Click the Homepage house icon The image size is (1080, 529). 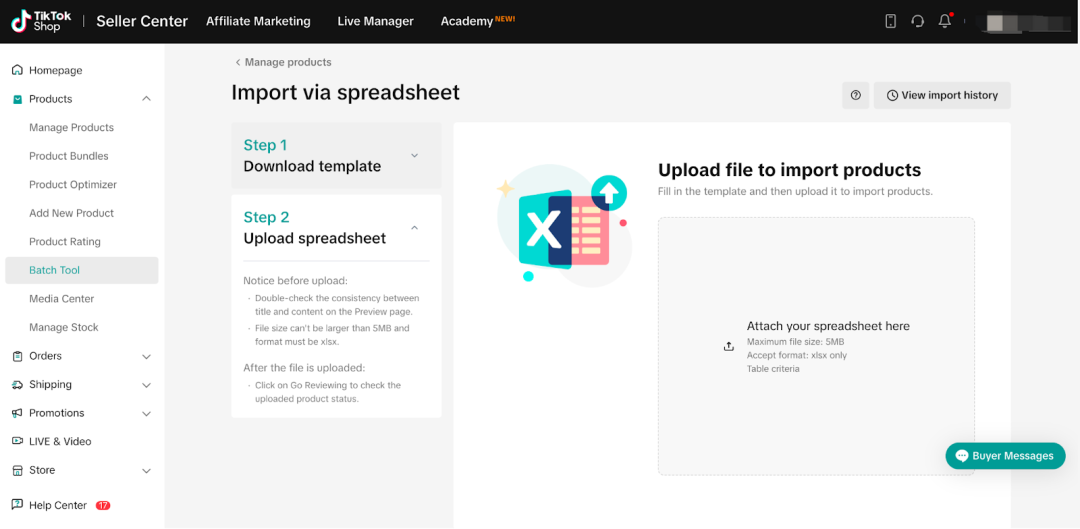point(17,70)
